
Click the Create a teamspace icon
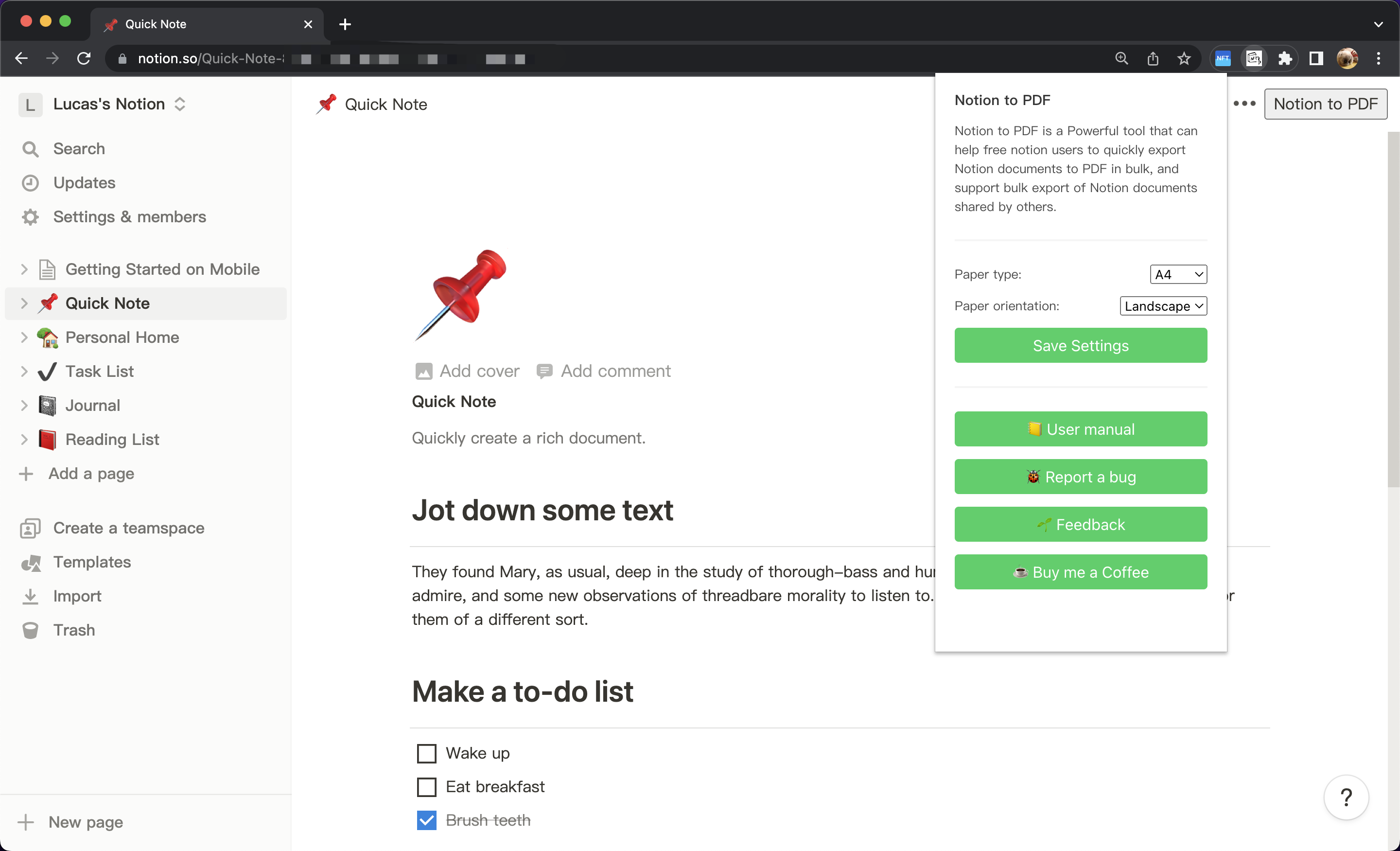click(x=30, y=528)
